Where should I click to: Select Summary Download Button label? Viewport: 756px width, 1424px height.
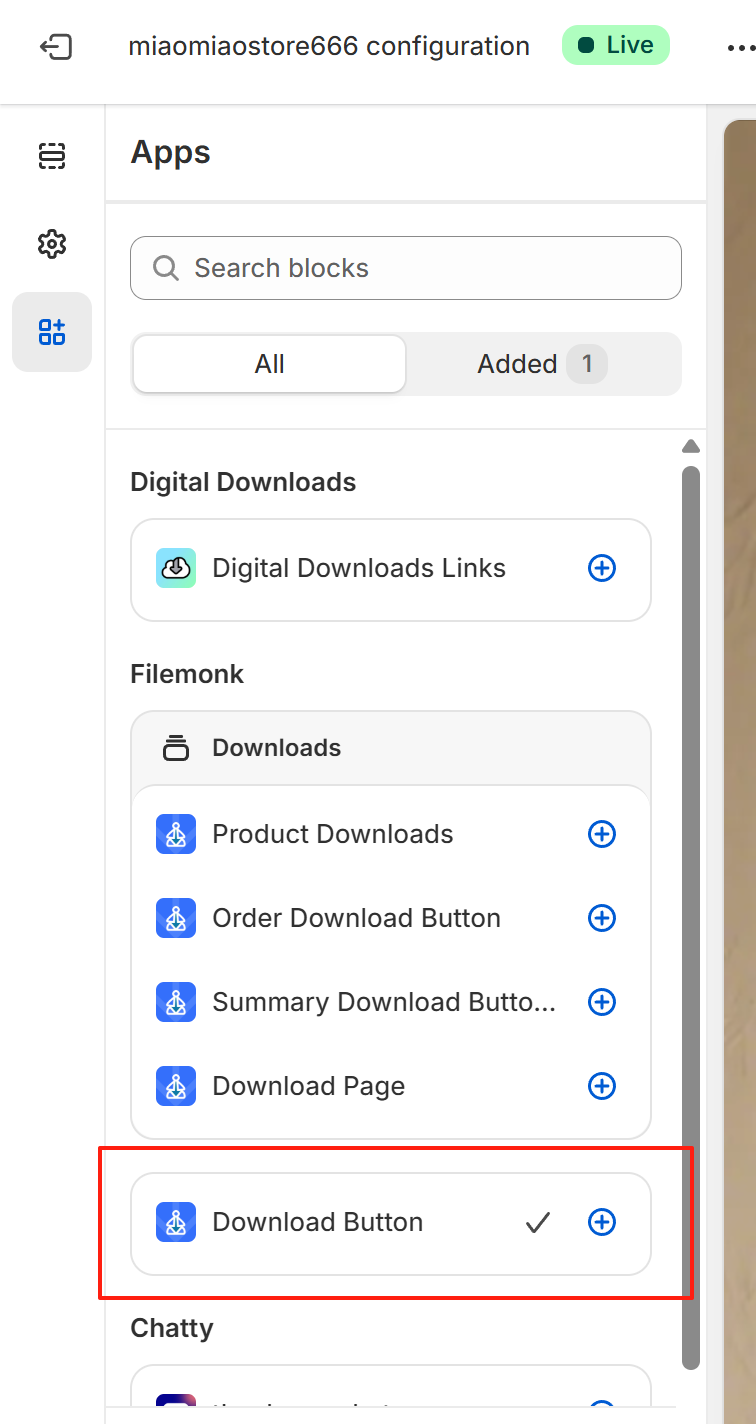(x=385, y=1002)
